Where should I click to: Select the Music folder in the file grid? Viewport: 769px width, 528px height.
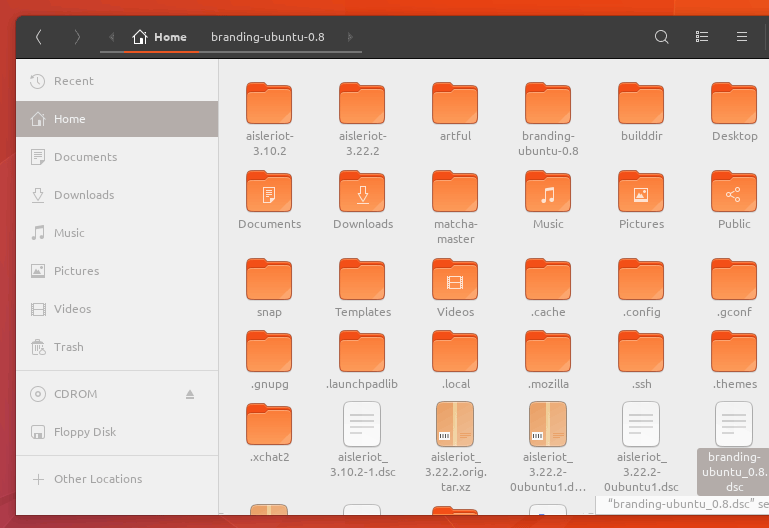point(548,200)
